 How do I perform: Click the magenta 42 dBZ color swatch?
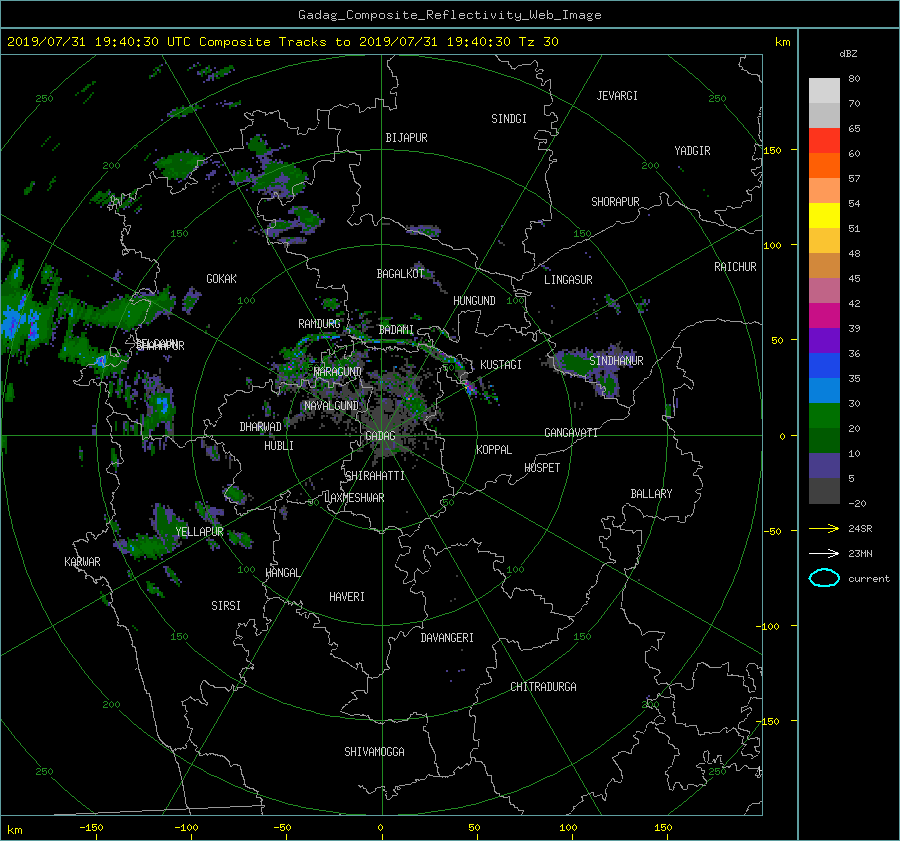click(824, 316)
